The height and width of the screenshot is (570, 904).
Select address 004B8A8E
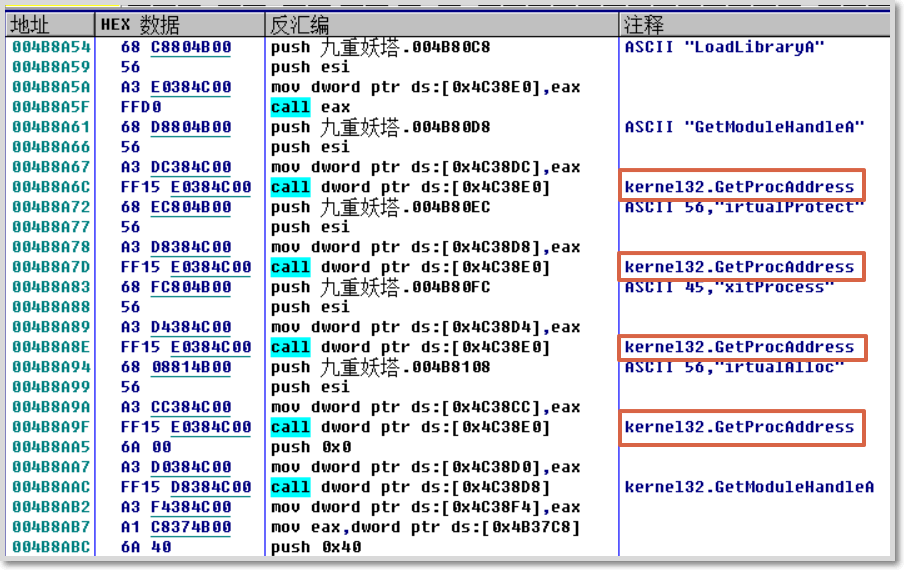(51, 347)
